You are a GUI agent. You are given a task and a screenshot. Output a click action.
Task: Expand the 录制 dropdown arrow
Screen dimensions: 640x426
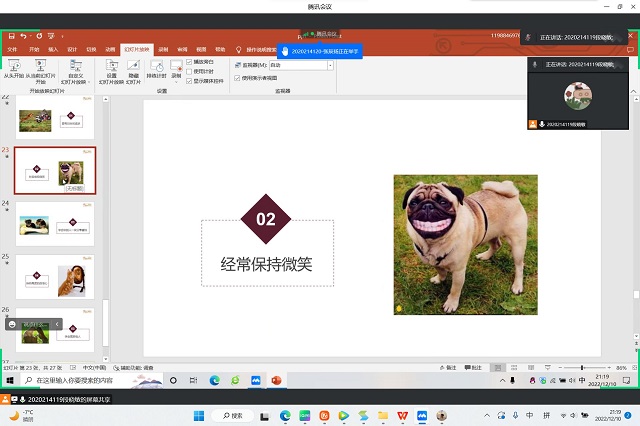tap(176, 76)
